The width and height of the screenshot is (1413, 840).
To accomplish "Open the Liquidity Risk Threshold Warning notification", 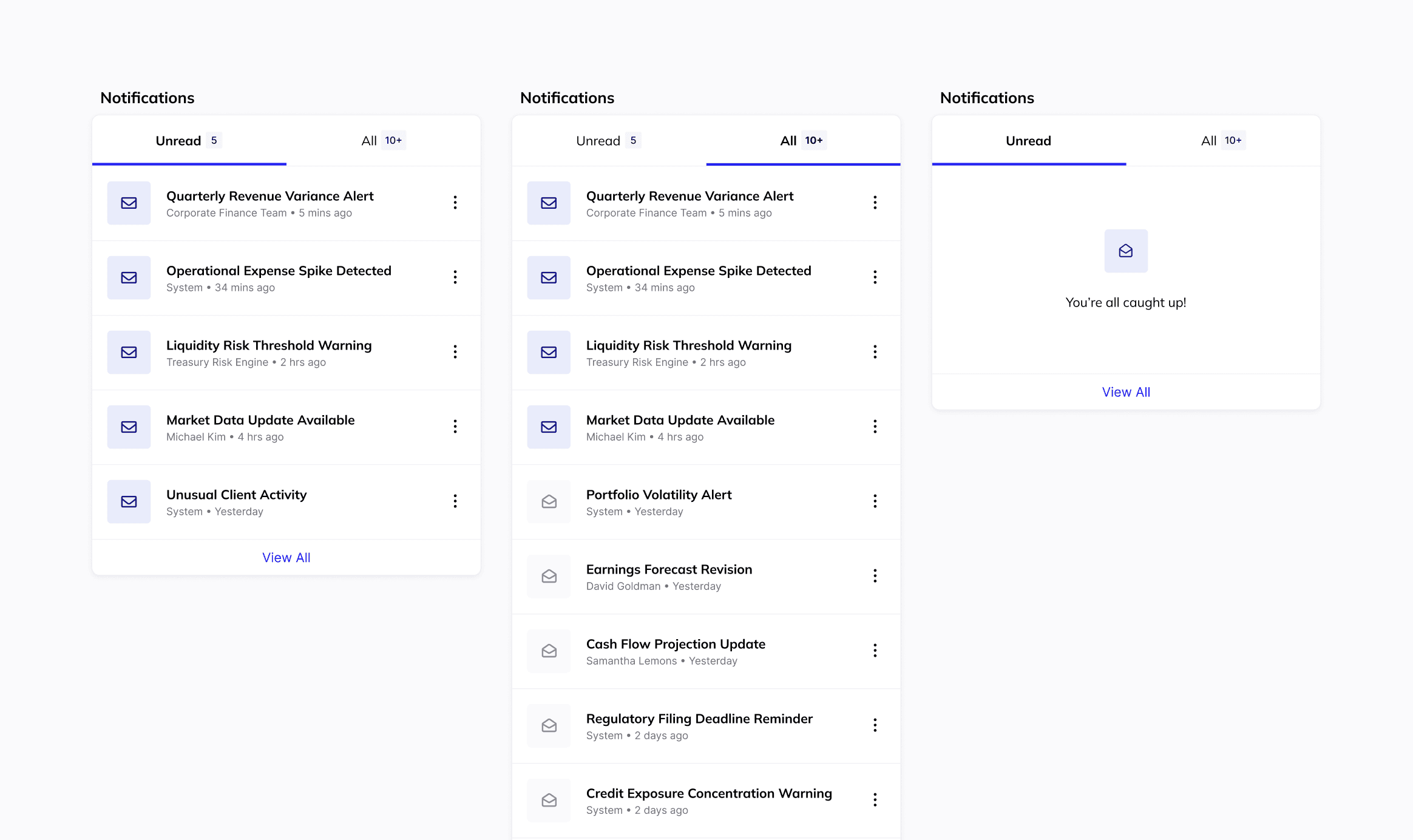I will pyautogui.click(x=269, y=345).
